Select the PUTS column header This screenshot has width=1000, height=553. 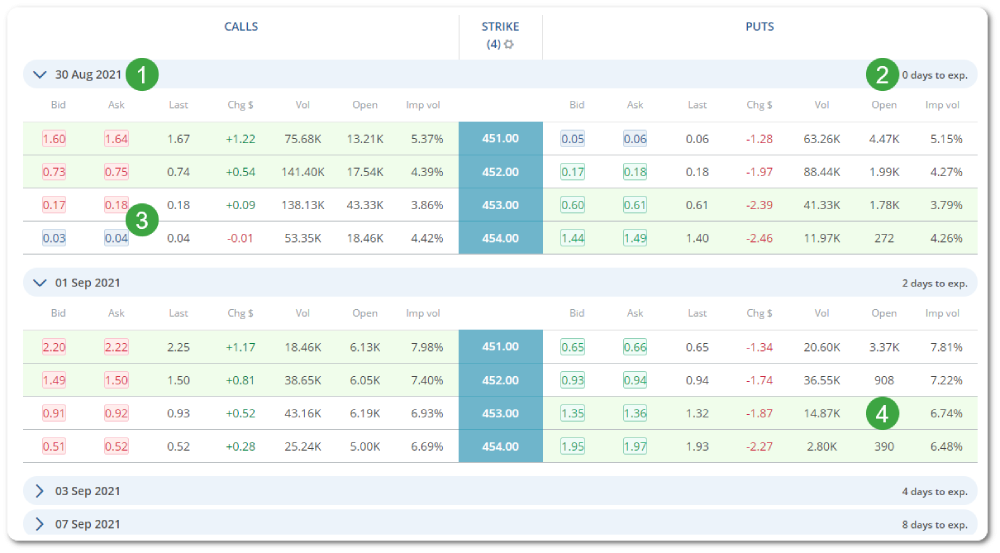click(x=759, y=27)
